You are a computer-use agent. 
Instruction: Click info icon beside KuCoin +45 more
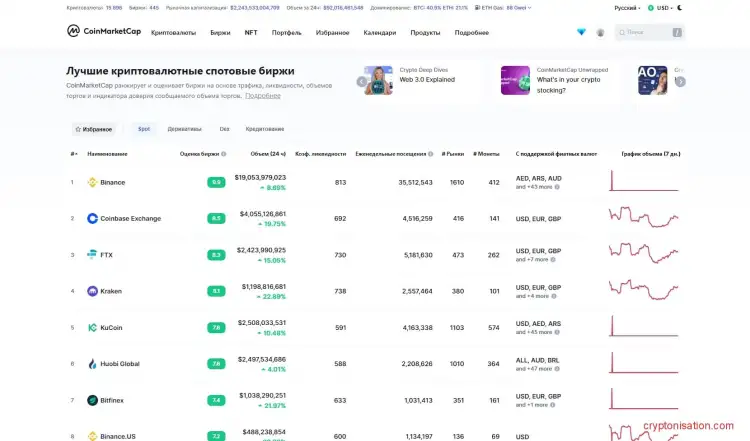[x=557, y=332]
